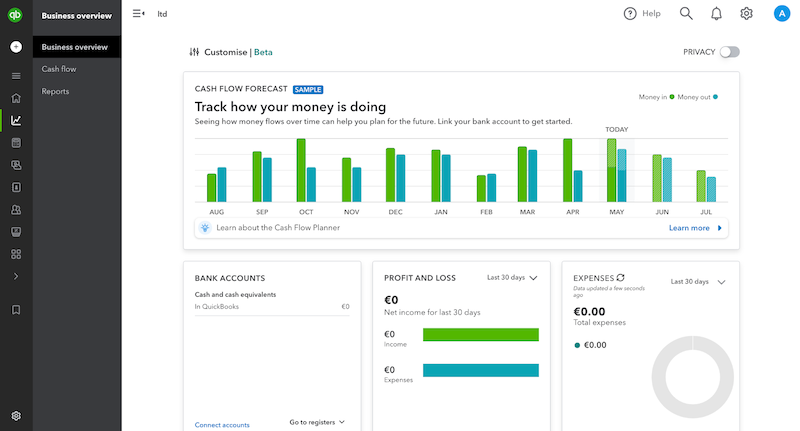Click the Connect accounts link
The height and width of the screenshot is (431, 800).
click(222, 424)
